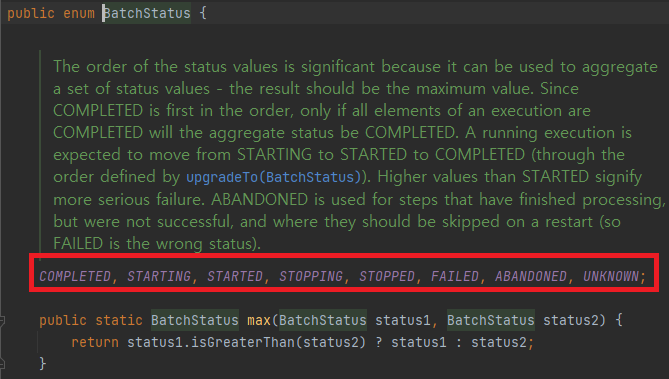Open the upgradeTo(BatchStatus) doc link
Image resolution: width=669 pixels, height=379 pixels.
273,177
